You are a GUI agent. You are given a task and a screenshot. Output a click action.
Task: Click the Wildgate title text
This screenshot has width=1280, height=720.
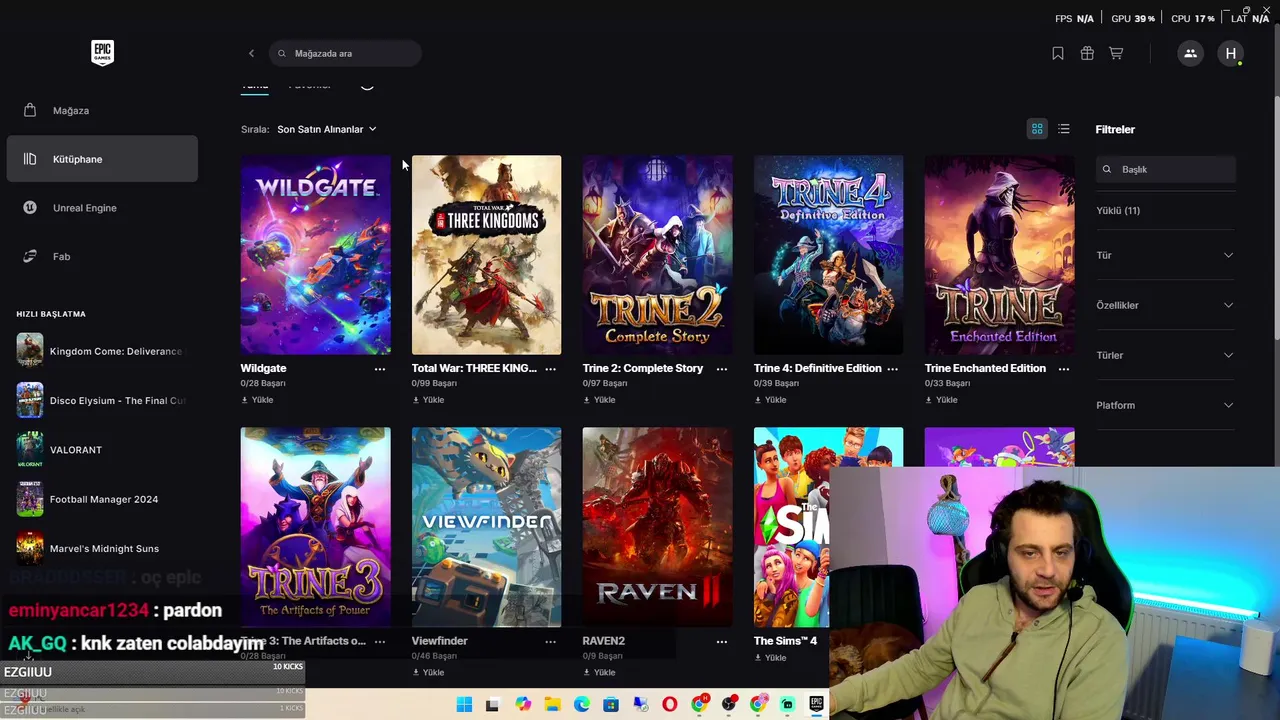[264, 368]
